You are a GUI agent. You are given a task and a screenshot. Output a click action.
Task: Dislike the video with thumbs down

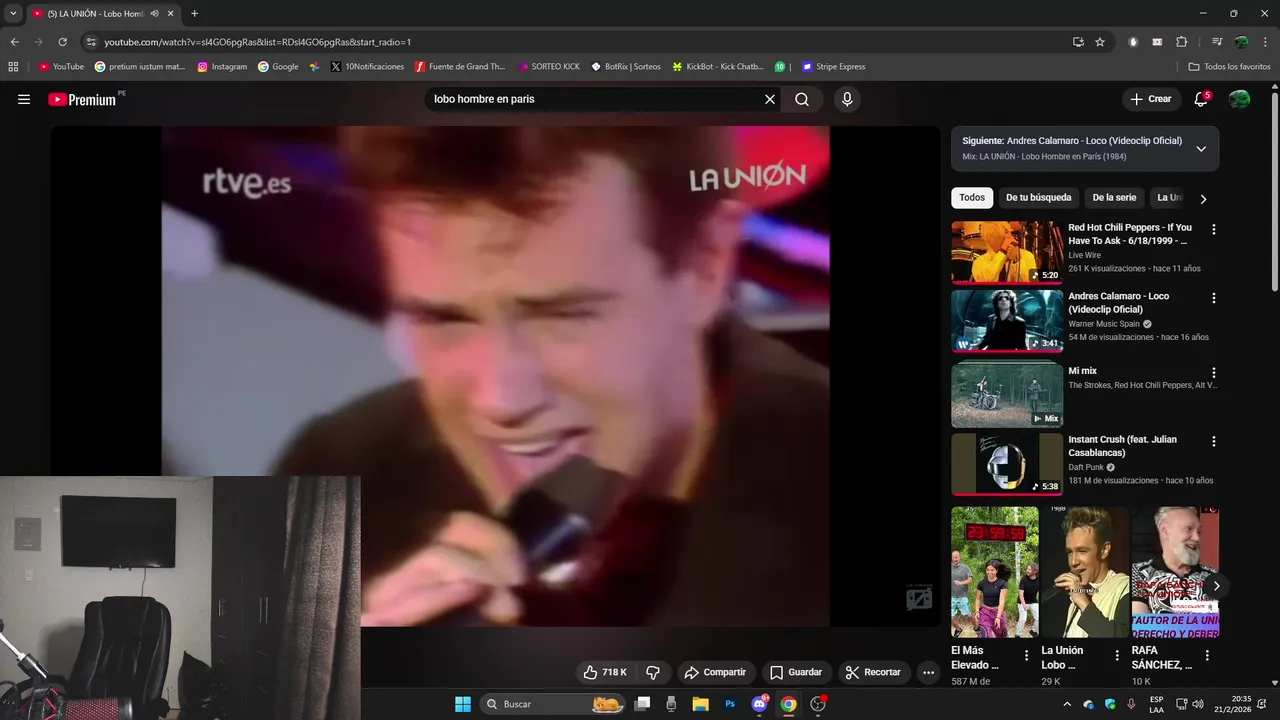tap(653, 672)
